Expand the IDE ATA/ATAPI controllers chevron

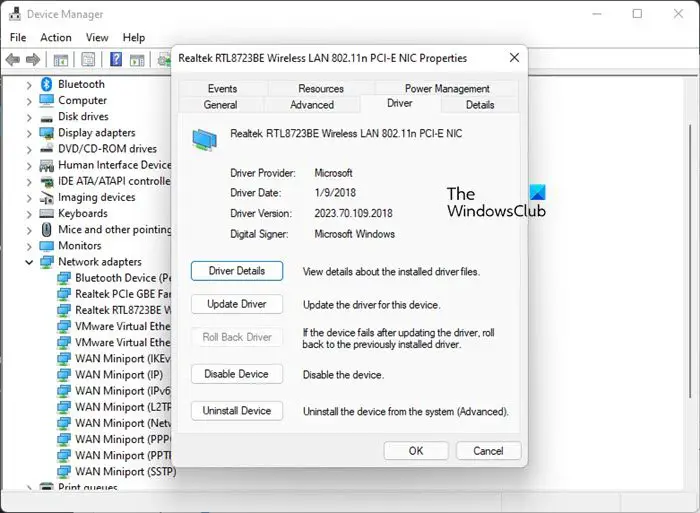click(29, 182)
